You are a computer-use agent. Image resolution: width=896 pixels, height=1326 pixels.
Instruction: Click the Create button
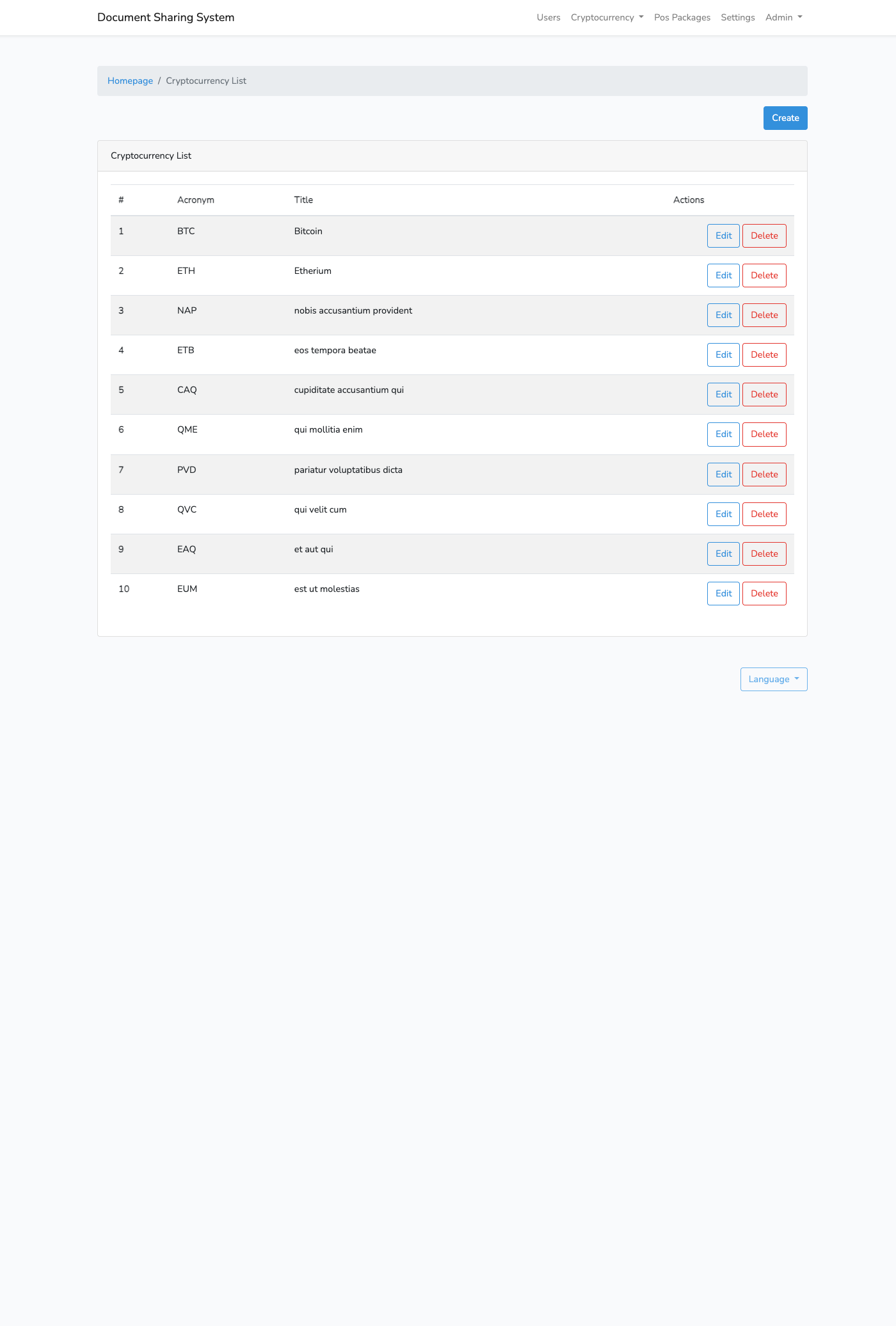click(785, 118)
